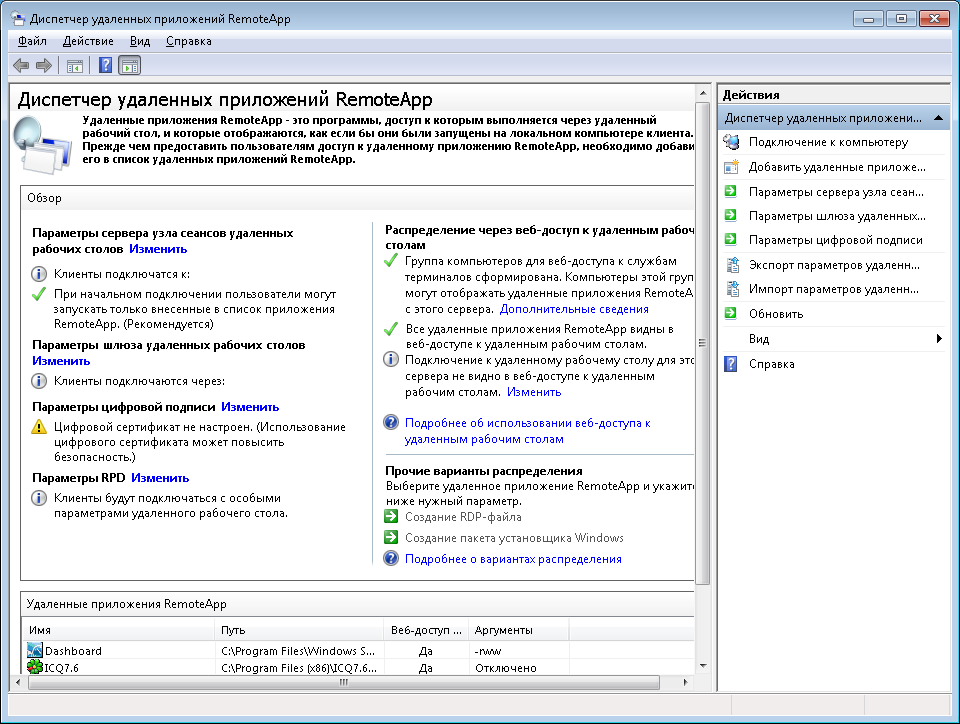Select Подключение к компьютеру action

pos(828,142)
